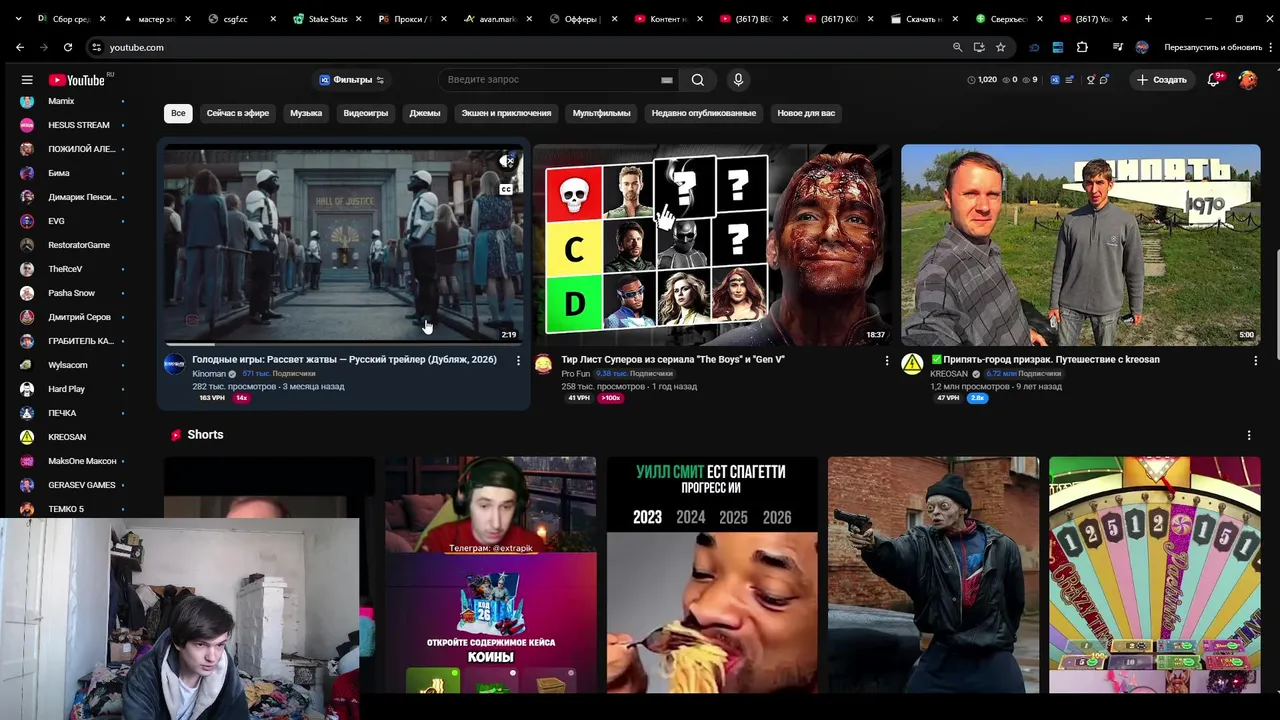The width and height of the screenshot is (1280, 720).
Task: Open the Hunger Games trailer title link
Action: click(x=344, y=359)
